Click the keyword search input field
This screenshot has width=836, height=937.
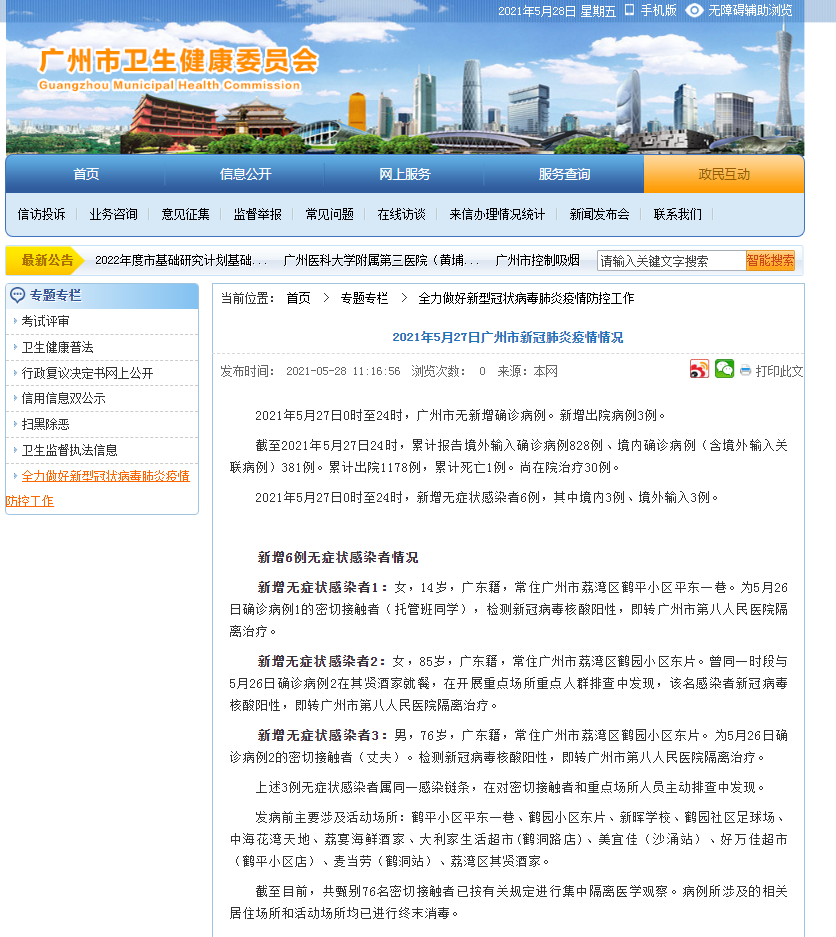click(671, 261)
